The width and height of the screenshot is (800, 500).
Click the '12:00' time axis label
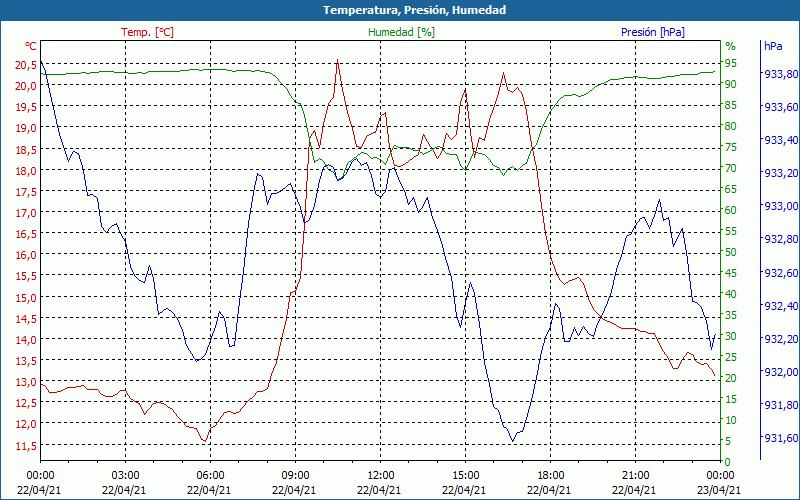(381, 476)
